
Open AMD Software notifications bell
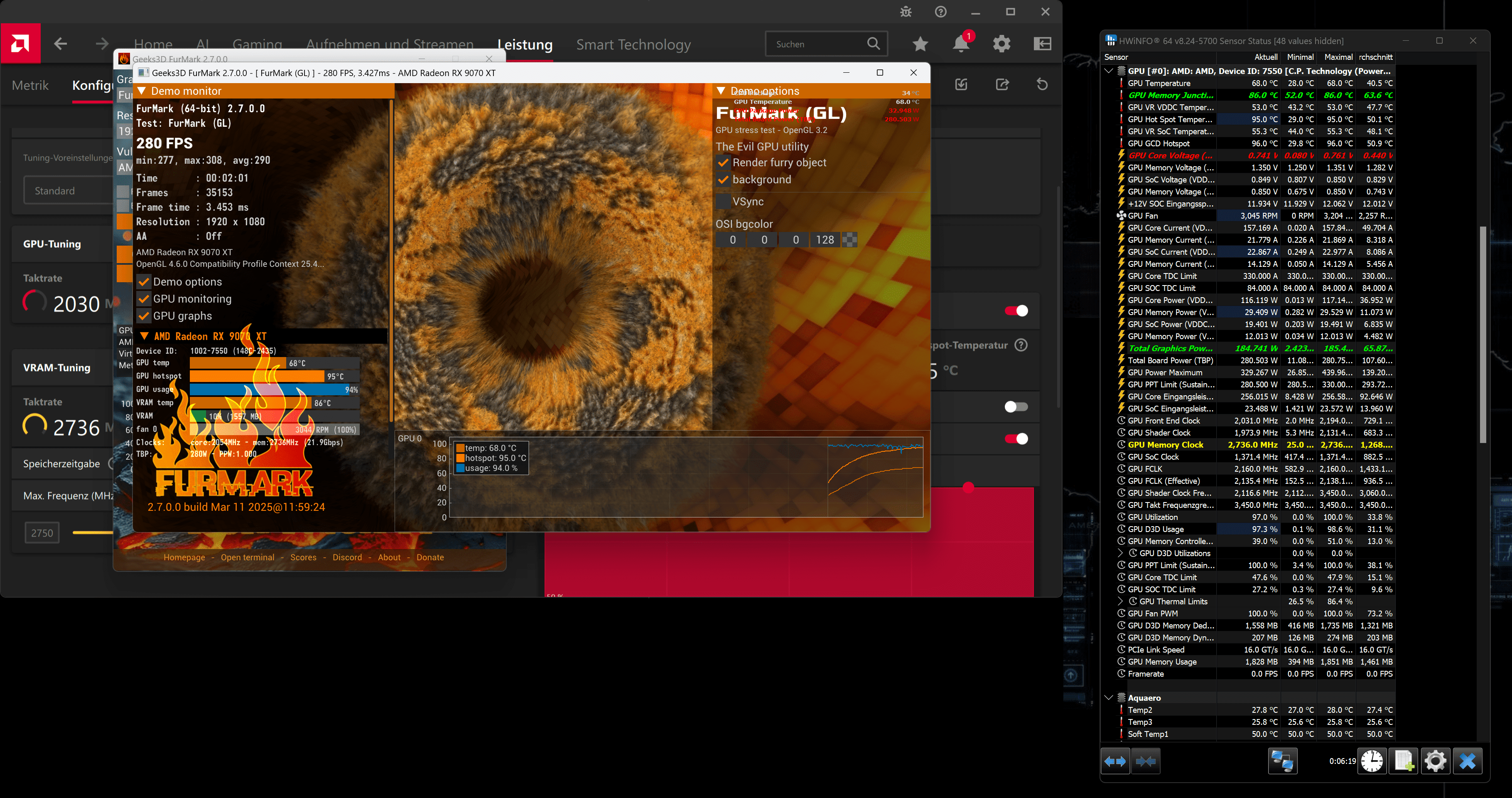[x=961, y=44]
